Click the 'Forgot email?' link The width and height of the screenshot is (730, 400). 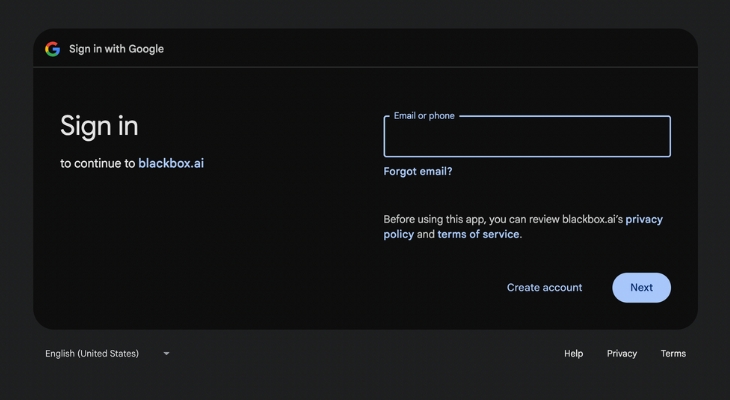pyautogui.click(x=418, y=171)
